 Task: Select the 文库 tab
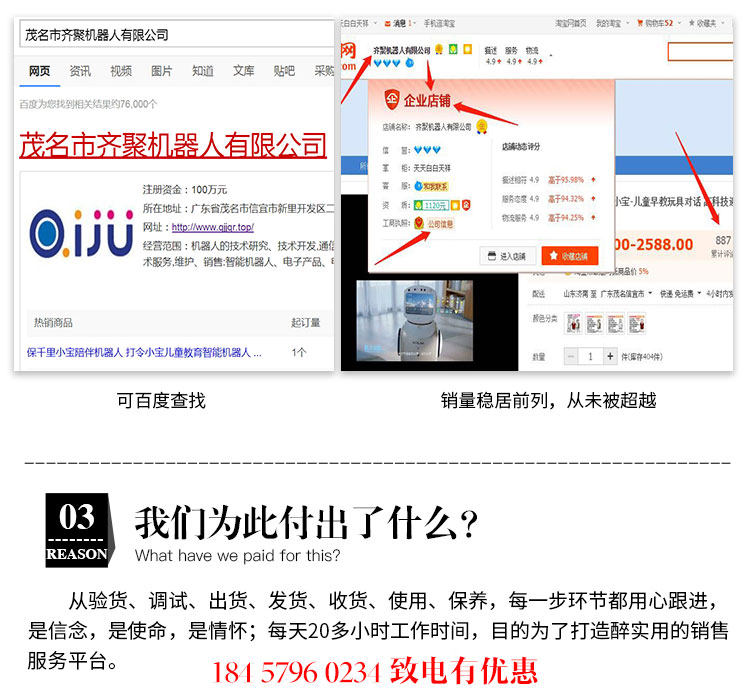[x=243, y=71]
